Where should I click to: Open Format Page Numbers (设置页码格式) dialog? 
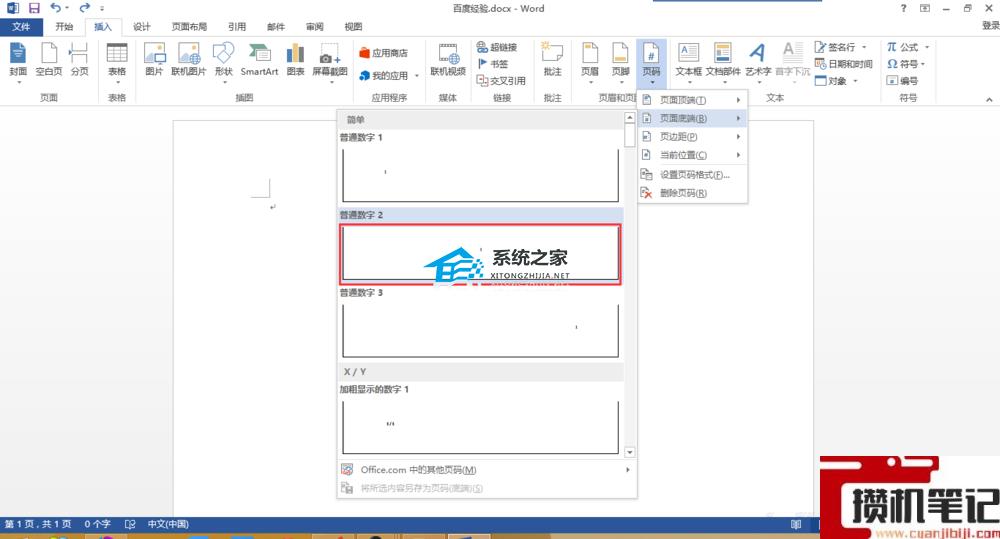pos(693,175)
